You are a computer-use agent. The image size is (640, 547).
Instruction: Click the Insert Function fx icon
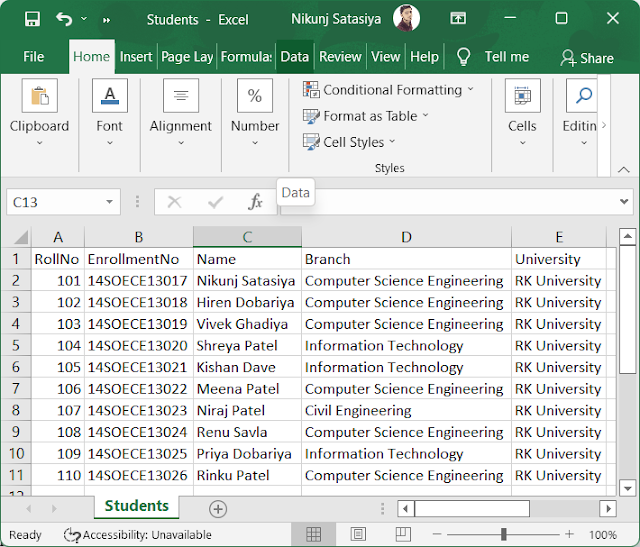click(x=255, y=202)
